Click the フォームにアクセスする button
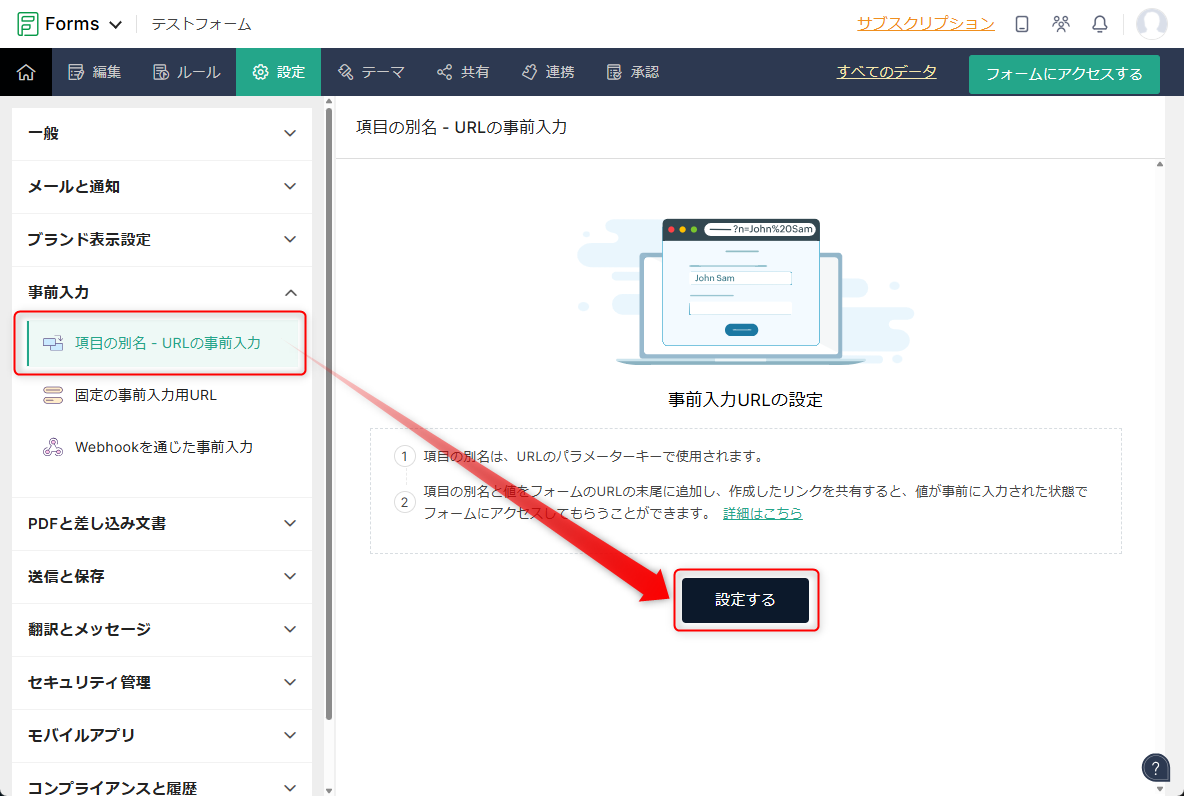The image size is (1184, 796). [1064, 74]
